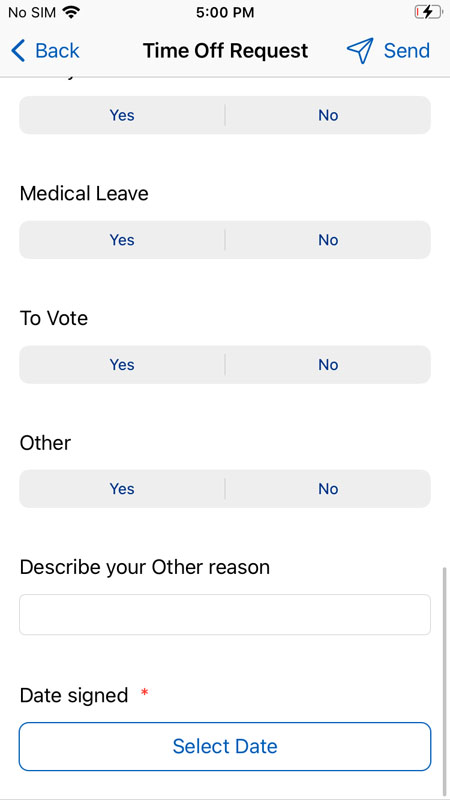The height and width of the screenshot is (800, 450).
Task: Set the Other option to Yes
Action: pyautogui.click(x=122, y=489)
